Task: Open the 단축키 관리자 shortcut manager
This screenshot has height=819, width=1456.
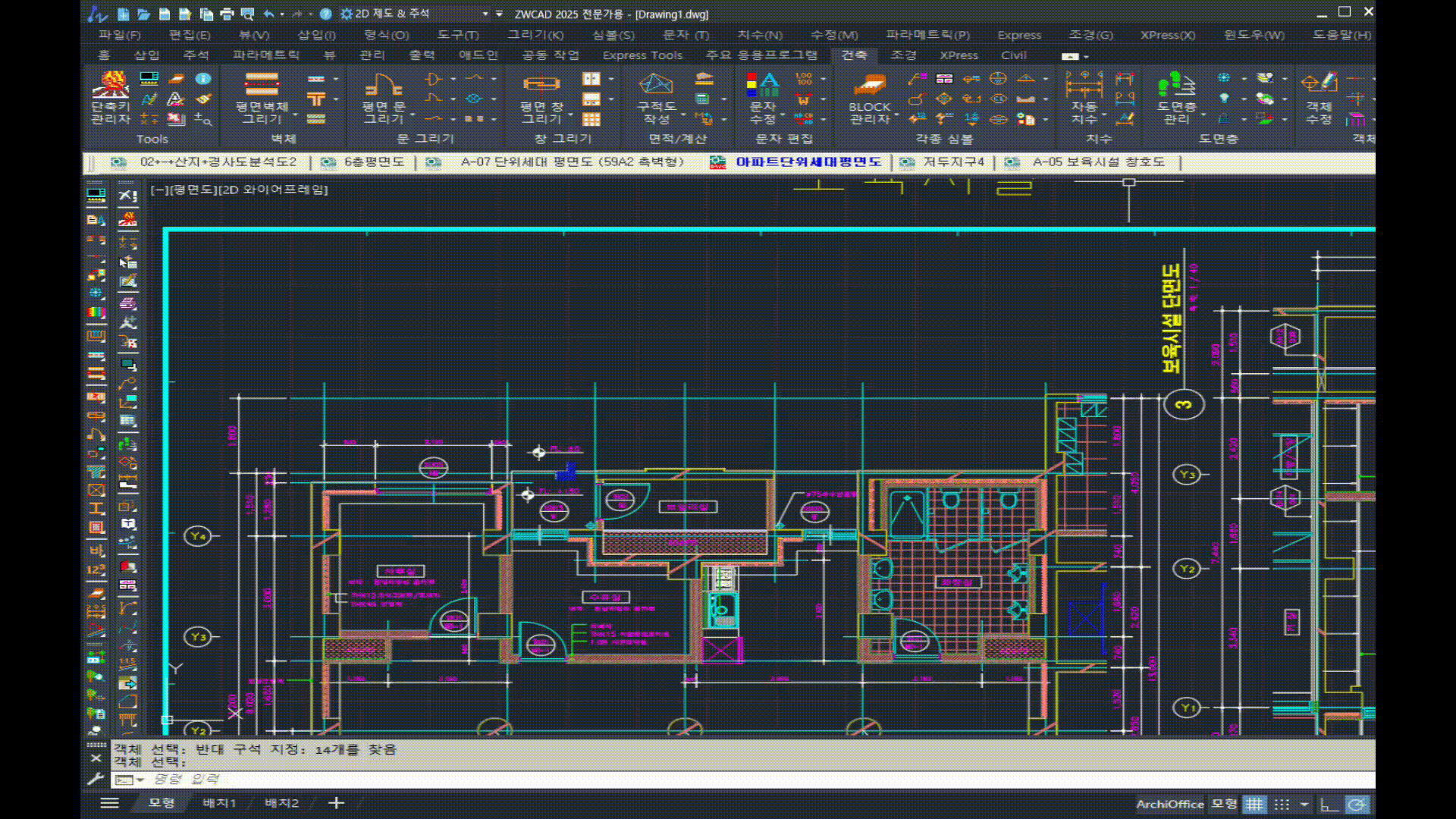Action: [x=111, y=99]
